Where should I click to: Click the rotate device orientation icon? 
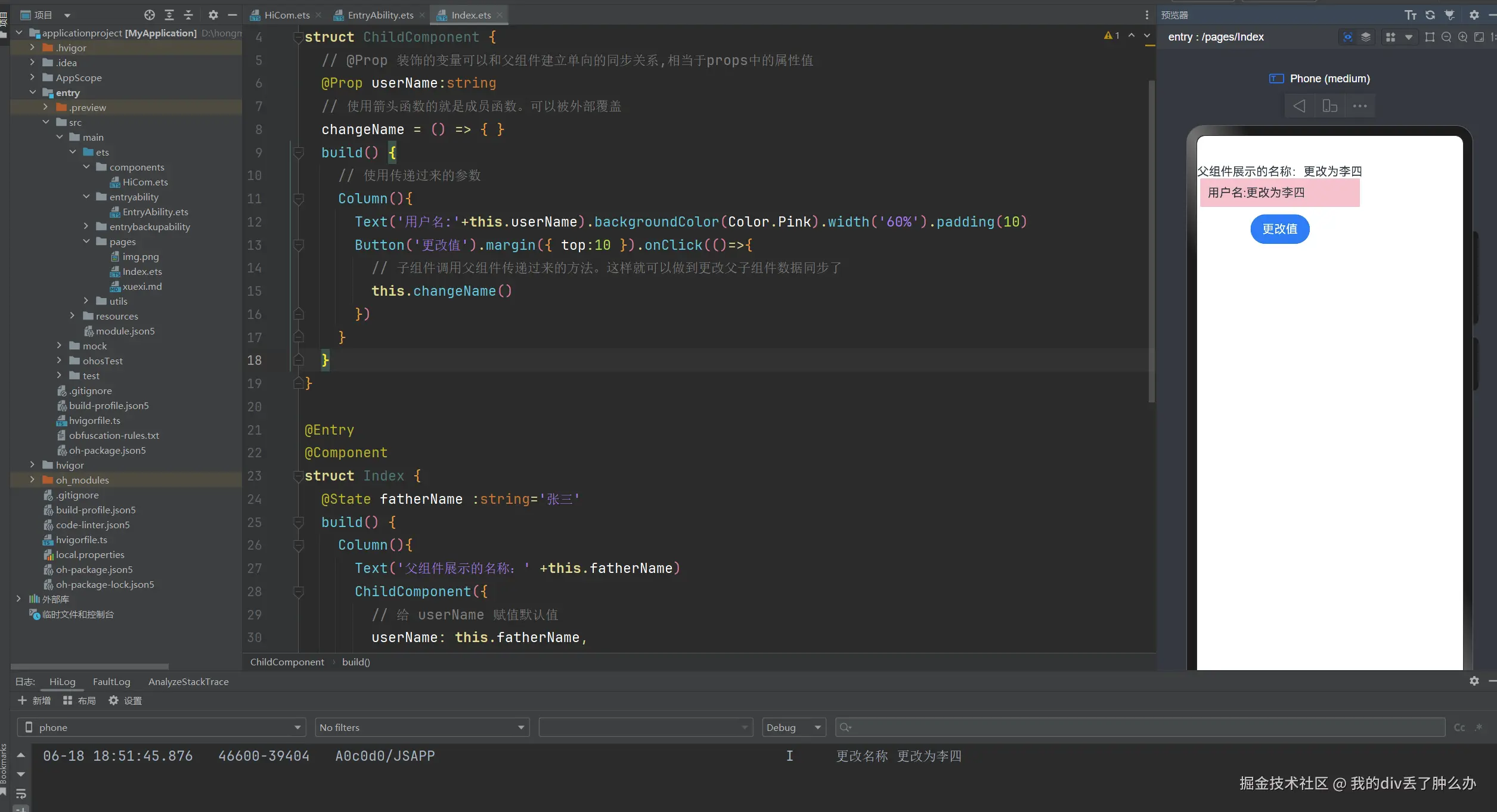1329,106
